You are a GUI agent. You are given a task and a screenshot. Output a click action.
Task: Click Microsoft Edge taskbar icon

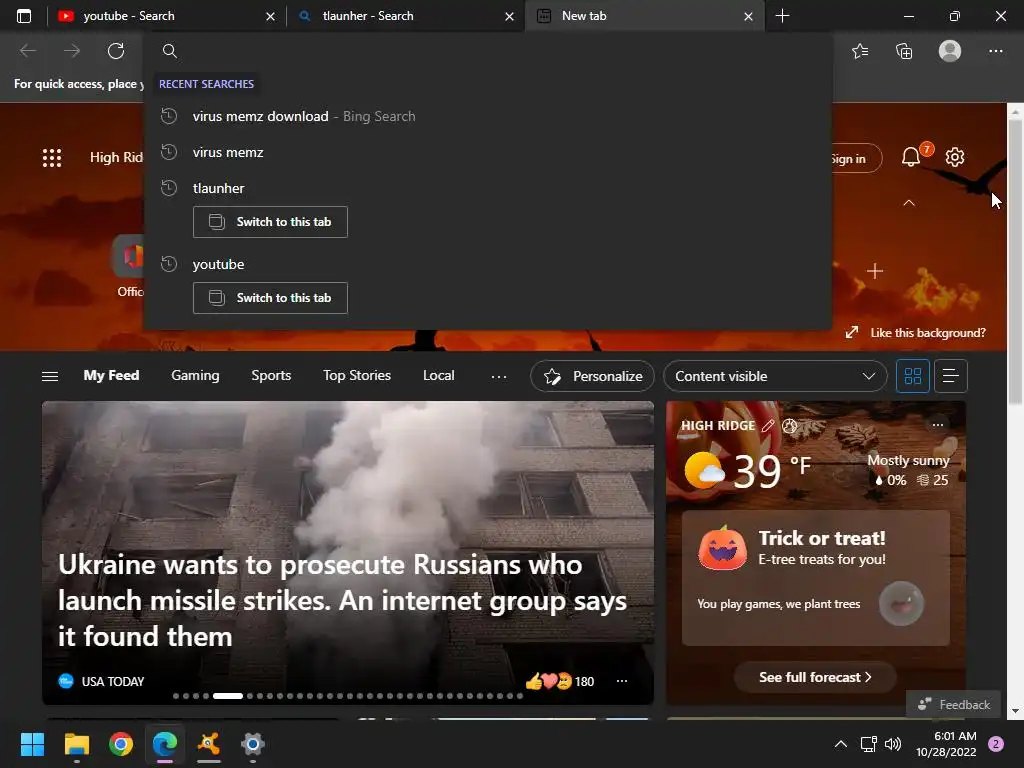pos(165,744)
